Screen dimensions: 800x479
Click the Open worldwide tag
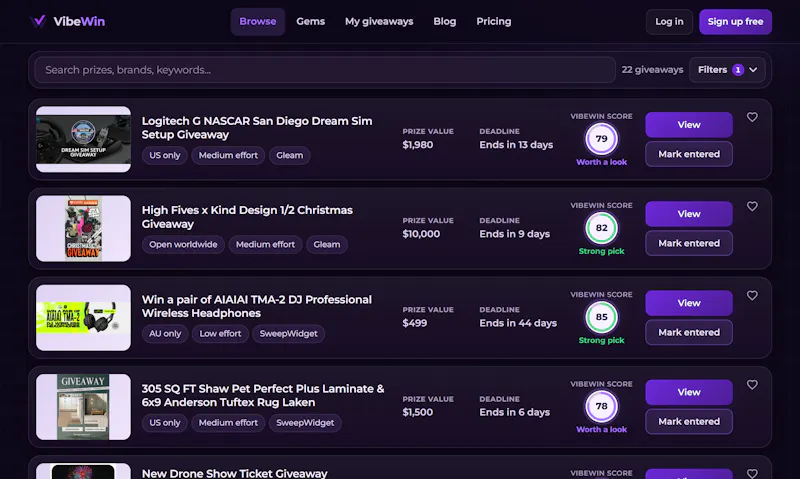[x=183, y=244]
